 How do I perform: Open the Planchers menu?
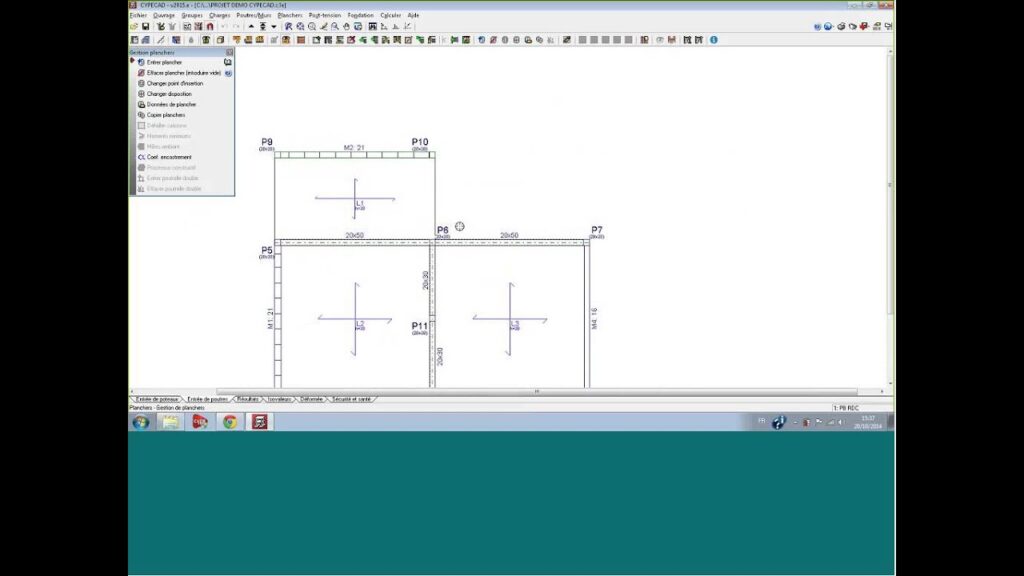pos(290,16)
